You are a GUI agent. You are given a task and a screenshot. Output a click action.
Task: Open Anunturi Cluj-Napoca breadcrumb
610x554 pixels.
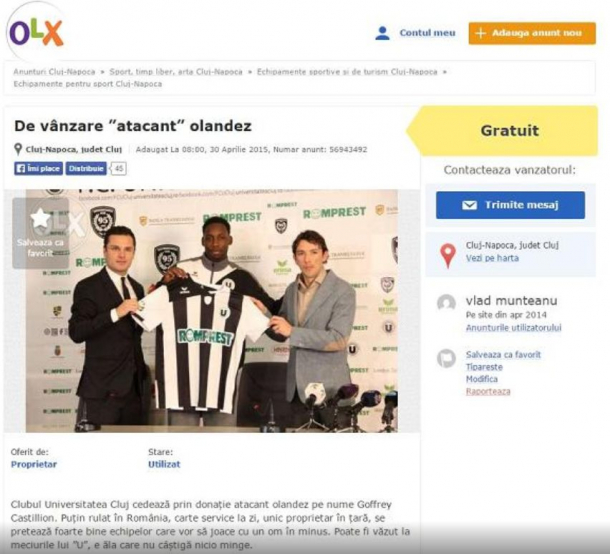click(x=54, y=72)
